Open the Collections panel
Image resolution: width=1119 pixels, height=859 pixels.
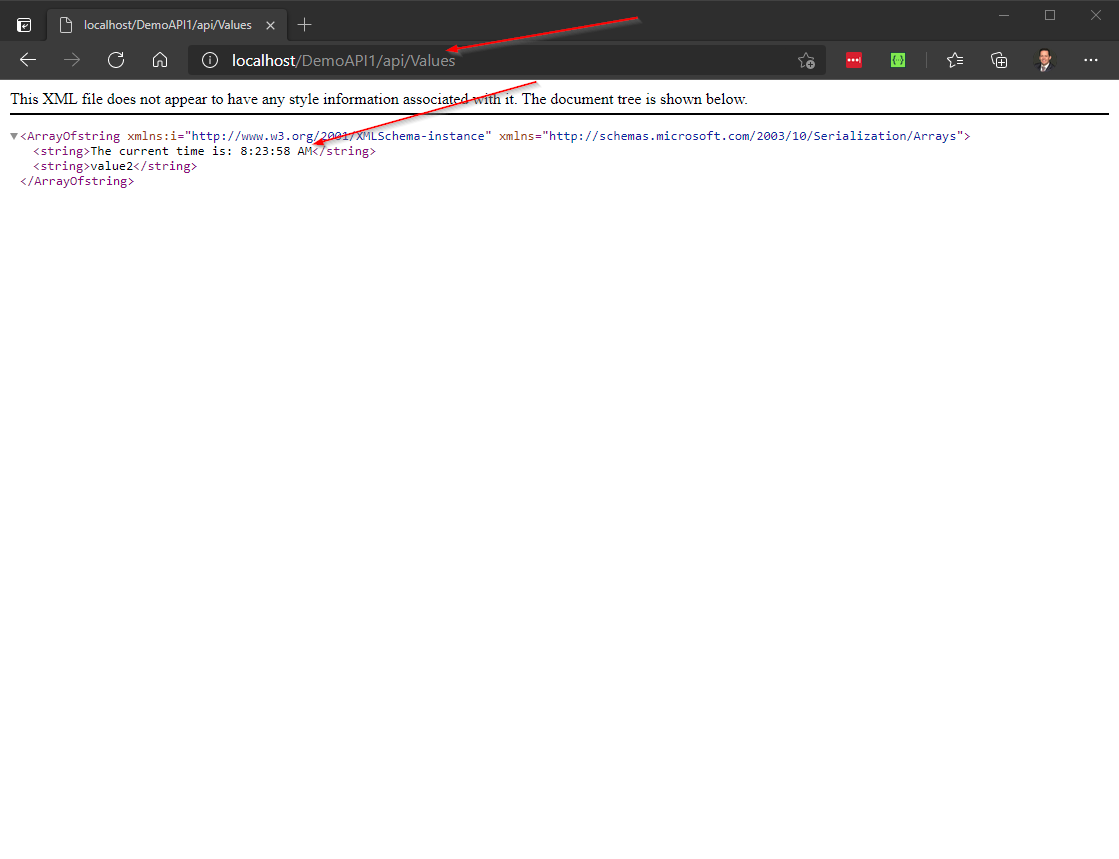tap(999, 60)
